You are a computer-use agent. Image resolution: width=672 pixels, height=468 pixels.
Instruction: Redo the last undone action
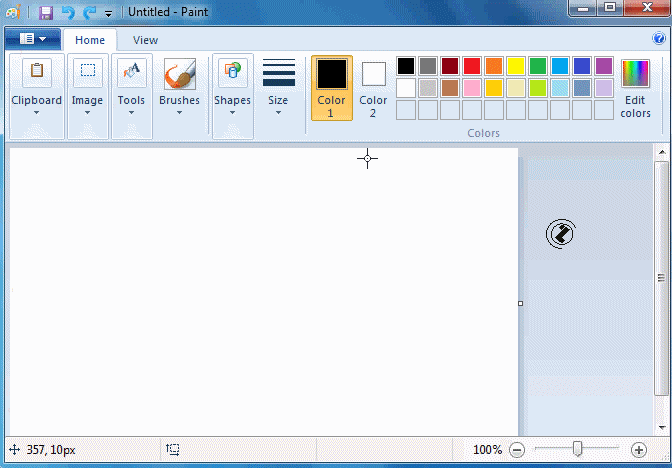tap(90, 13)
